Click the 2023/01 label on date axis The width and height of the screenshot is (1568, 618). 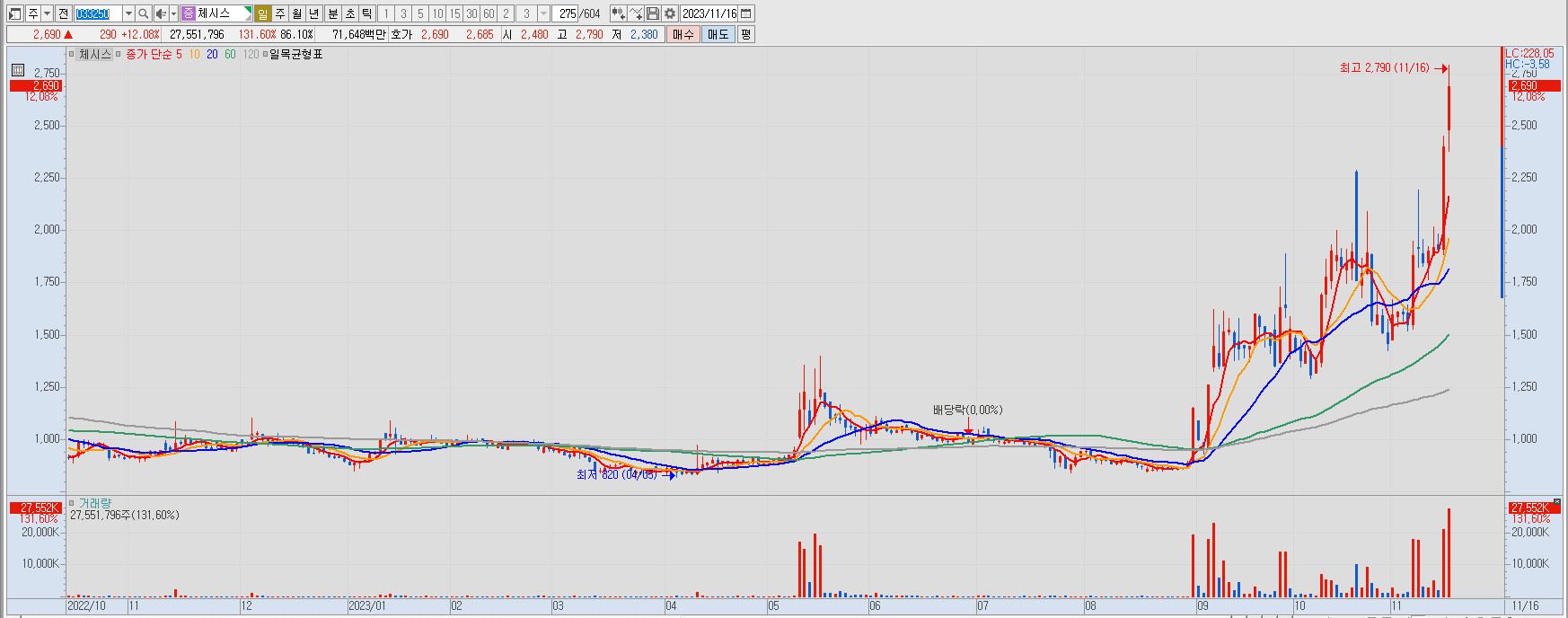[x=366, y=606]
